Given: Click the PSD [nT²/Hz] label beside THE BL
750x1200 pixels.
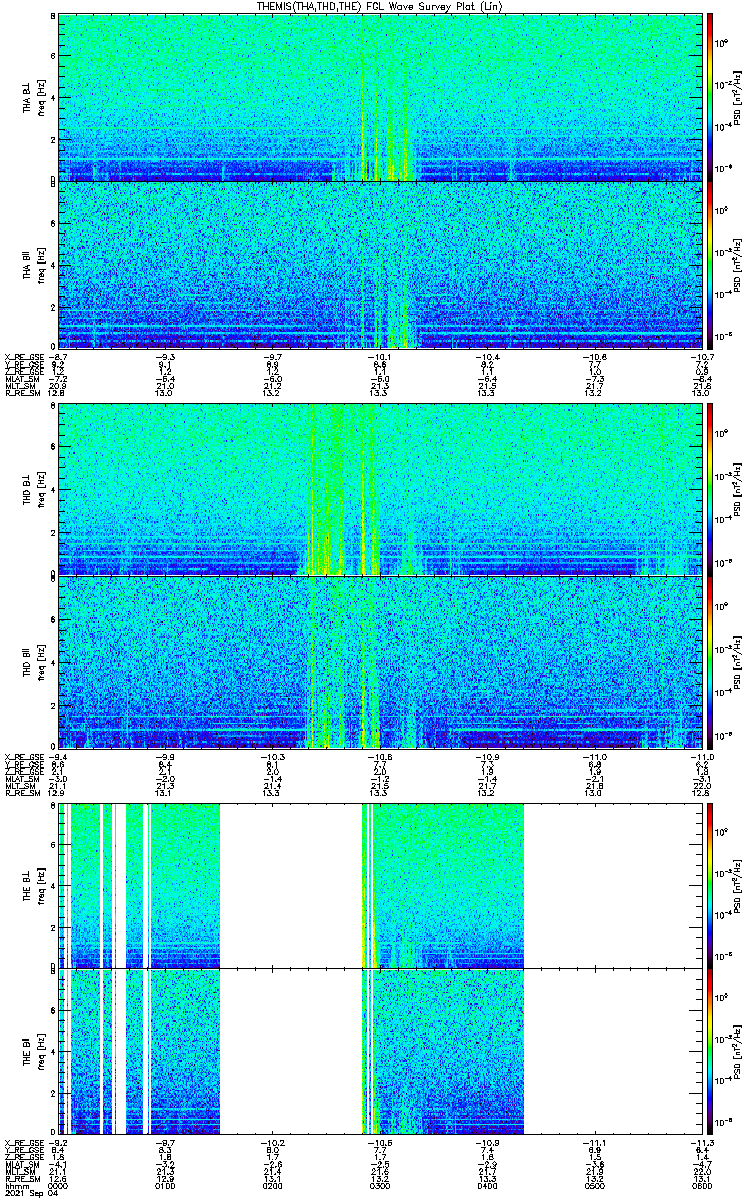Looking at the screenshot, I should tap(738, 885).
